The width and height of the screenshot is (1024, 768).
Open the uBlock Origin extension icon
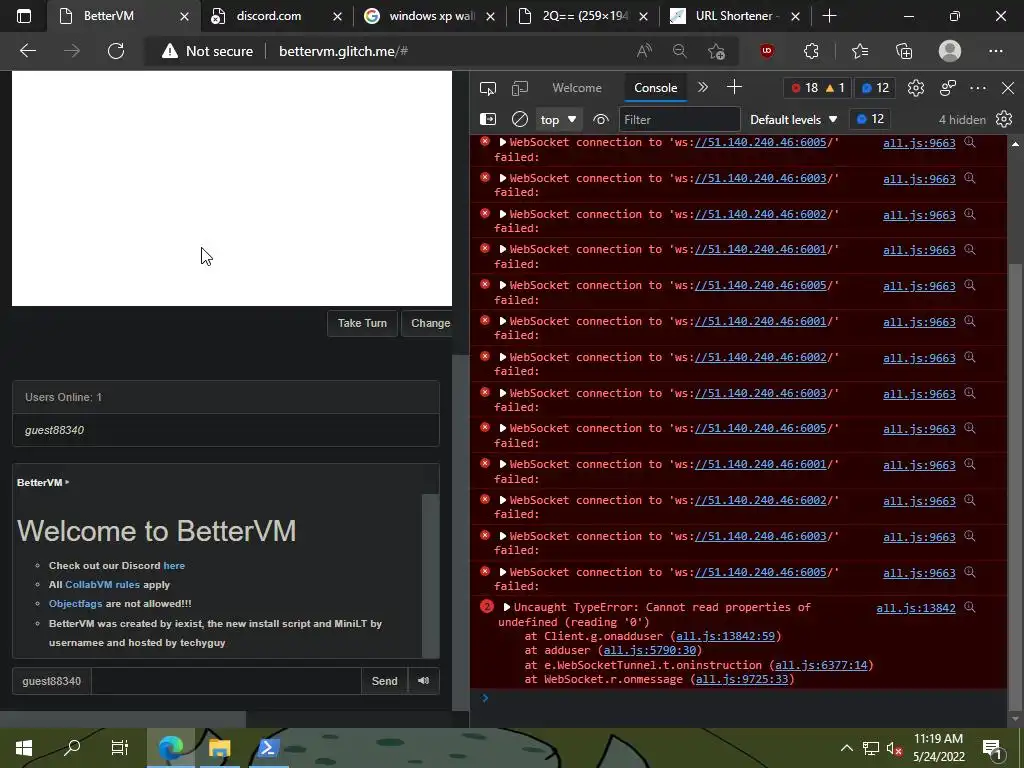767,51
